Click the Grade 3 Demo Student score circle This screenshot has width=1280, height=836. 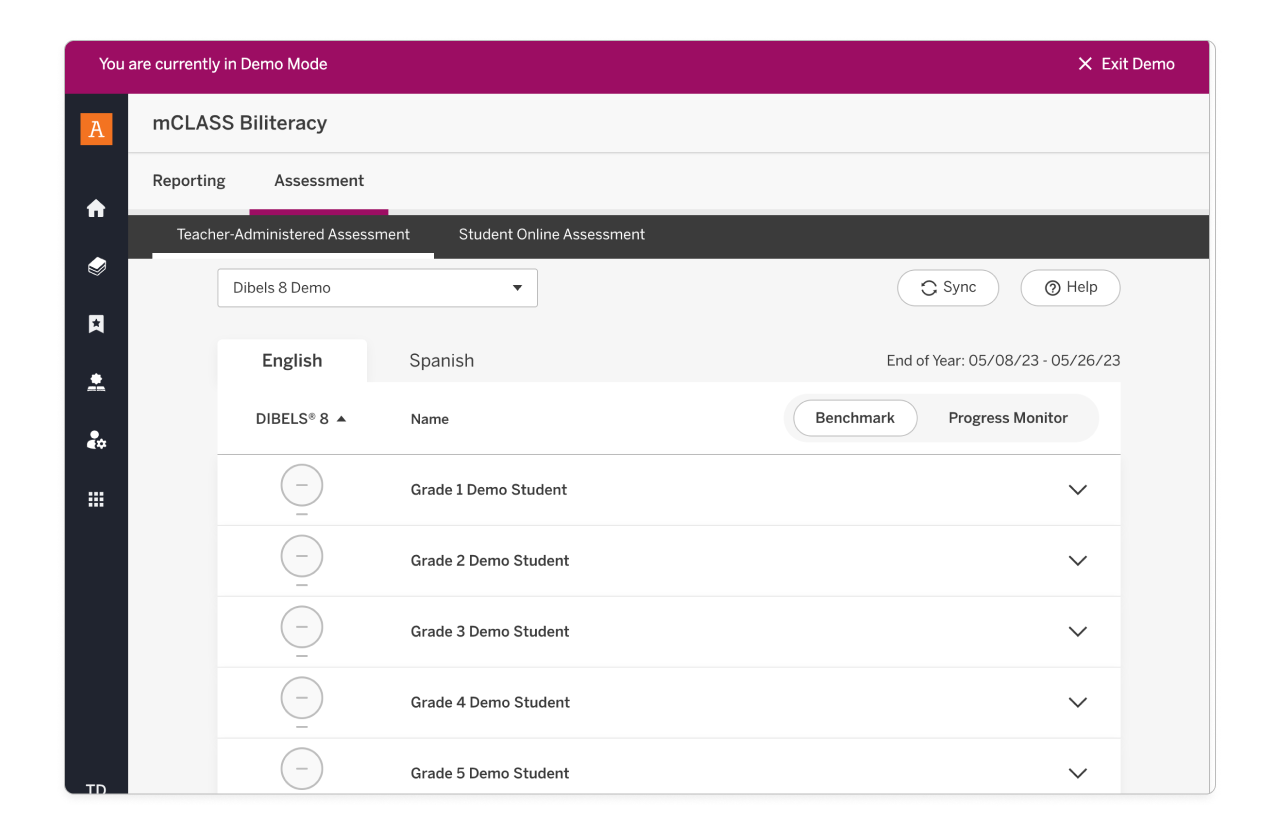click(x=302, y=628)
